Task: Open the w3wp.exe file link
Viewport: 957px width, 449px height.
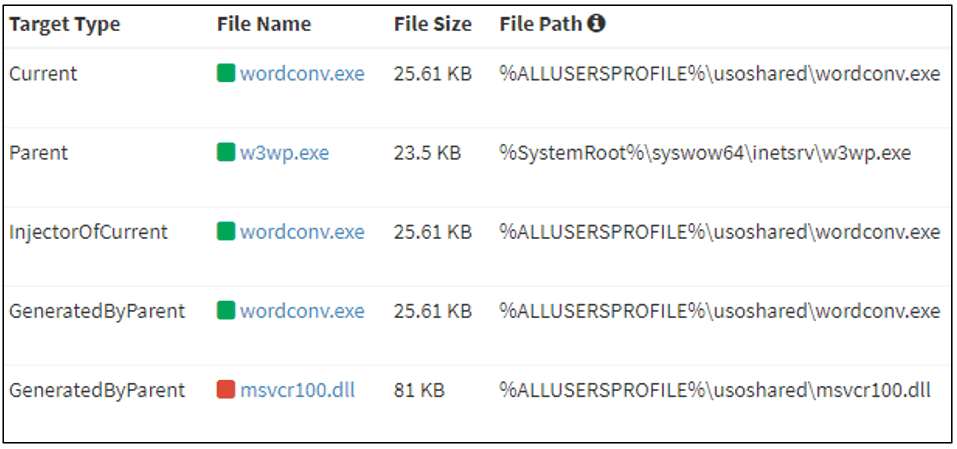Action: pos(284,153)
